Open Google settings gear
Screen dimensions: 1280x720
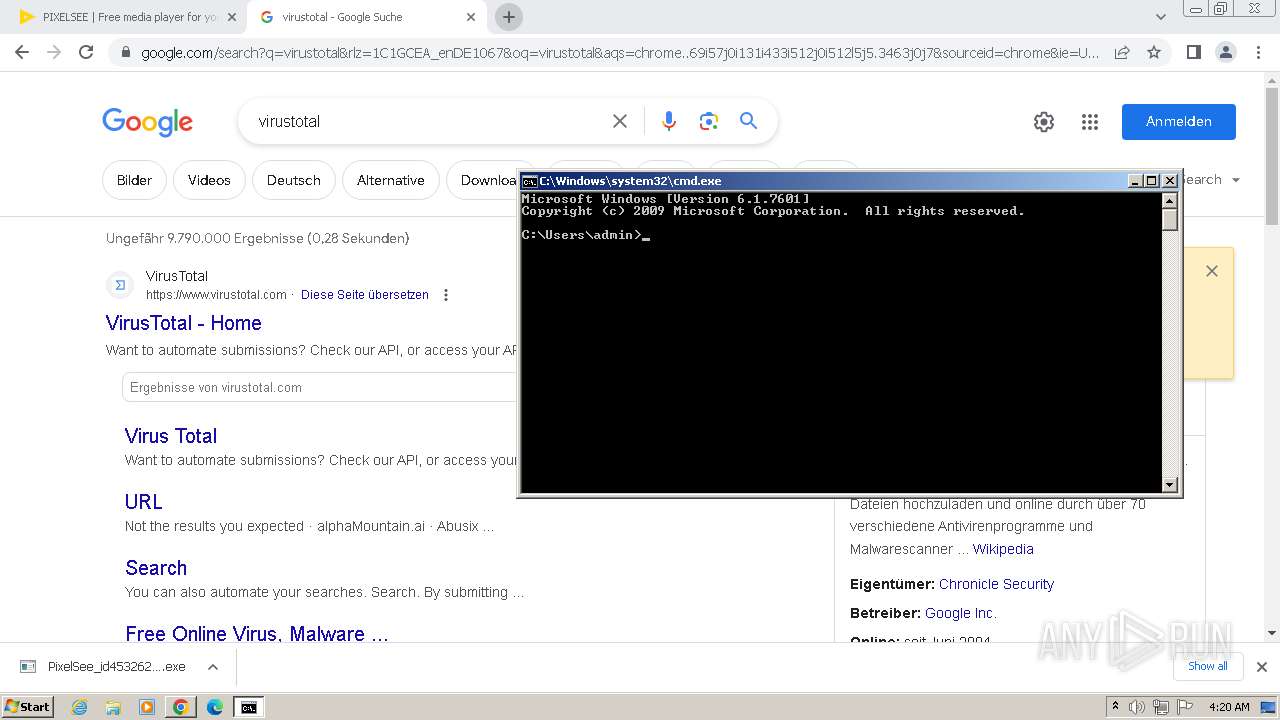(1044, 122)
